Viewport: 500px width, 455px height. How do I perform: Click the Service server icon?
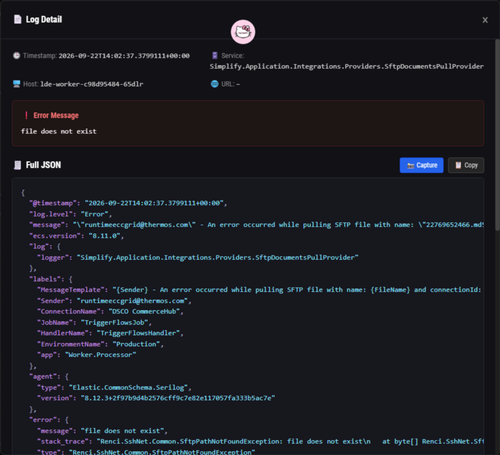point(215,56)
